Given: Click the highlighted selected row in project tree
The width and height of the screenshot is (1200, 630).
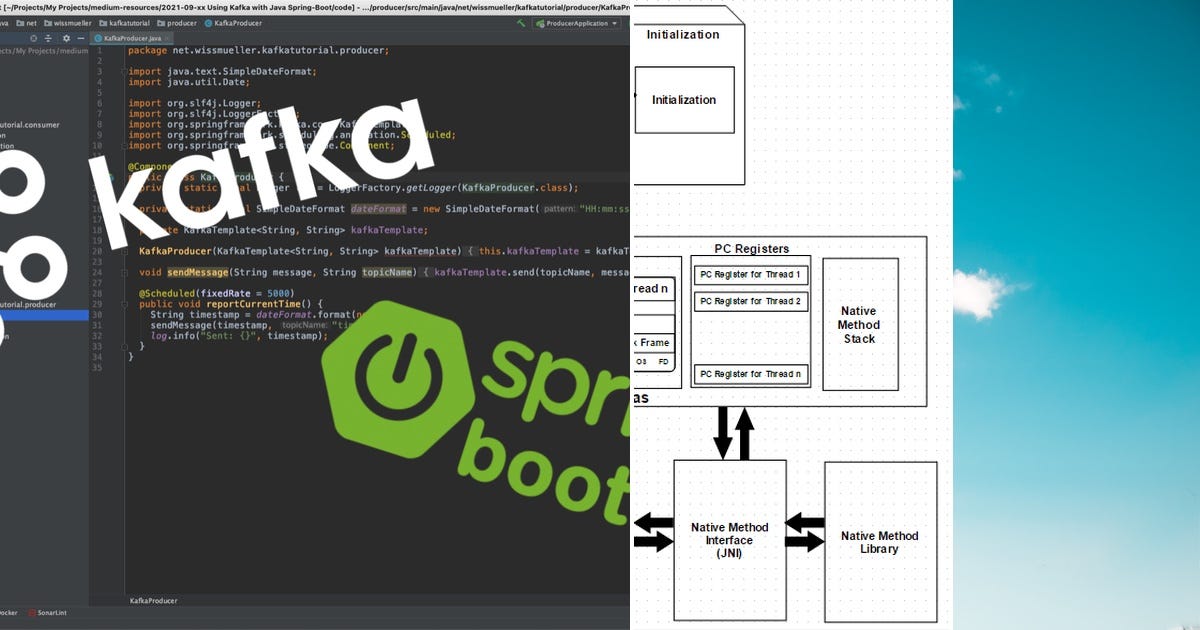Looking at the screenshot, I should click(x=44, y=315).
